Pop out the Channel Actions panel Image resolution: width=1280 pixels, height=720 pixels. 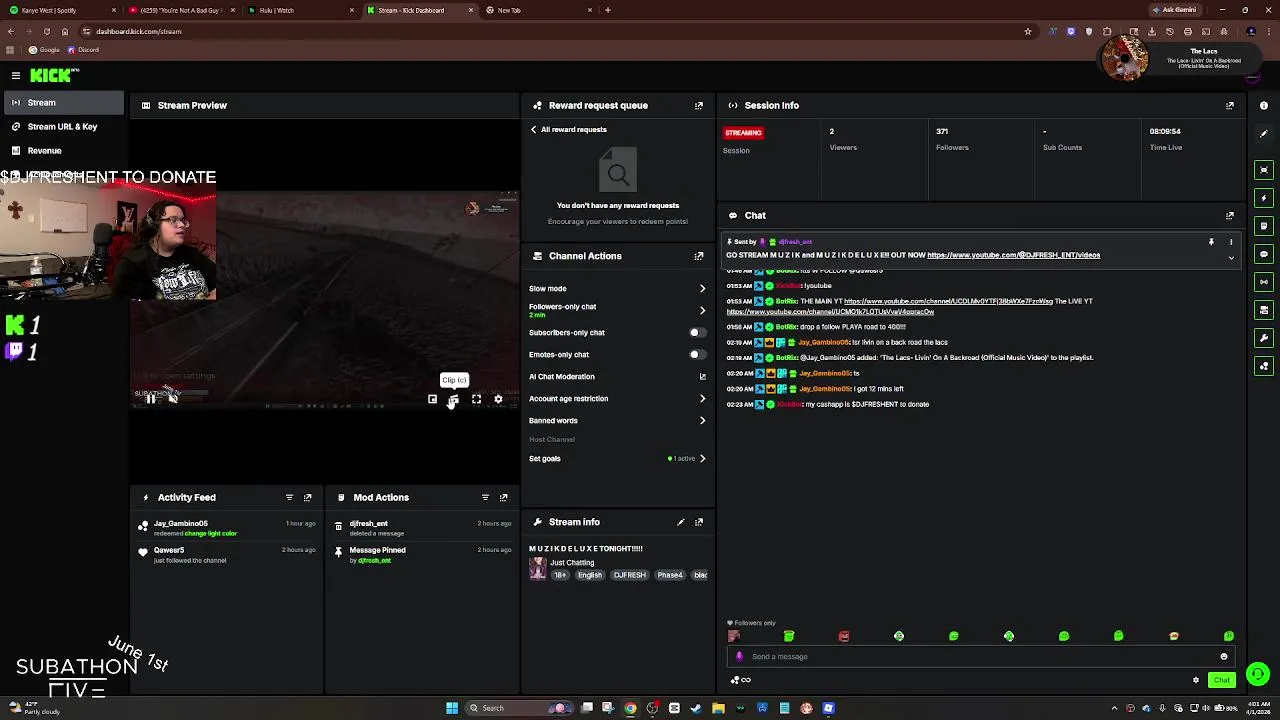[699, 256]
